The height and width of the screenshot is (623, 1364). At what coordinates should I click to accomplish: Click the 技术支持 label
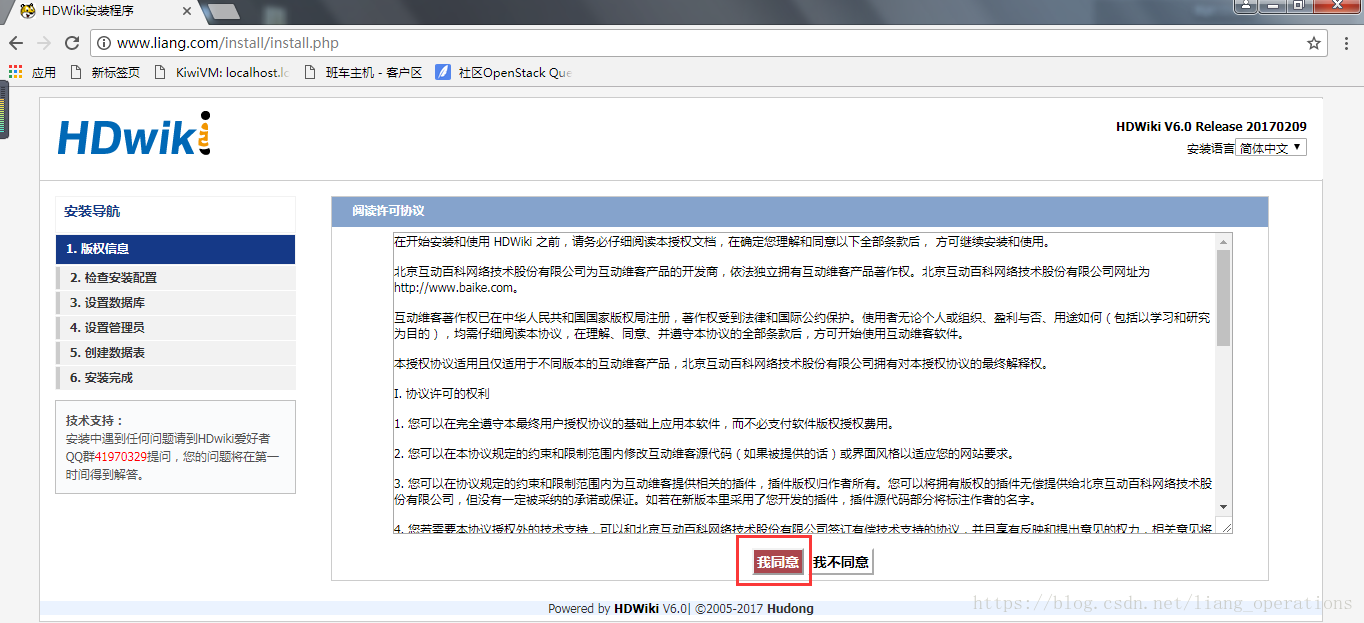pyautogui.click(x=95, y=421)
